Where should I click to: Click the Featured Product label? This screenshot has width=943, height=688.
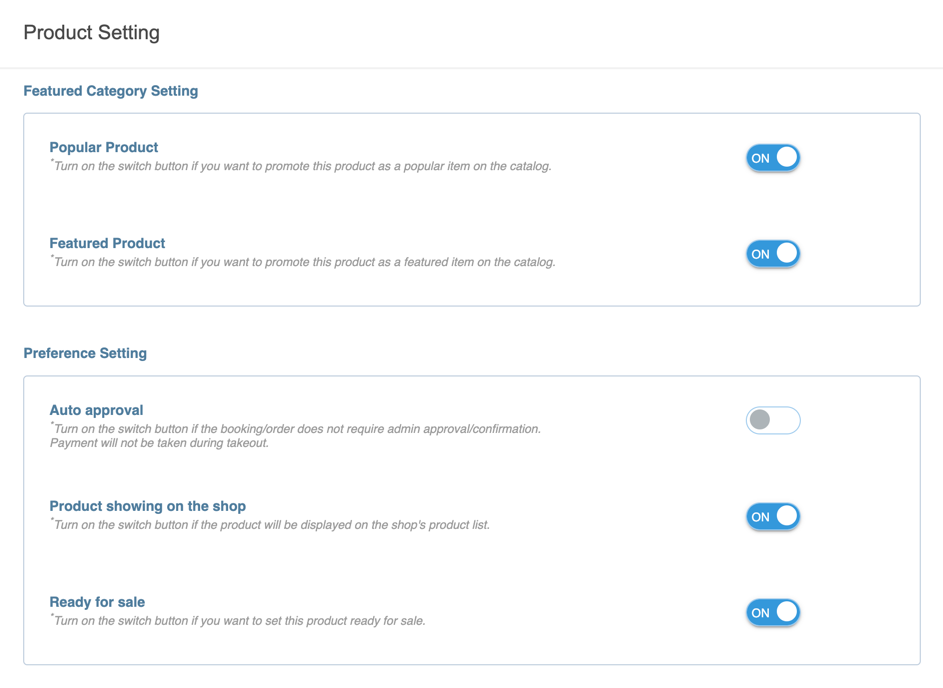(107, 243)
